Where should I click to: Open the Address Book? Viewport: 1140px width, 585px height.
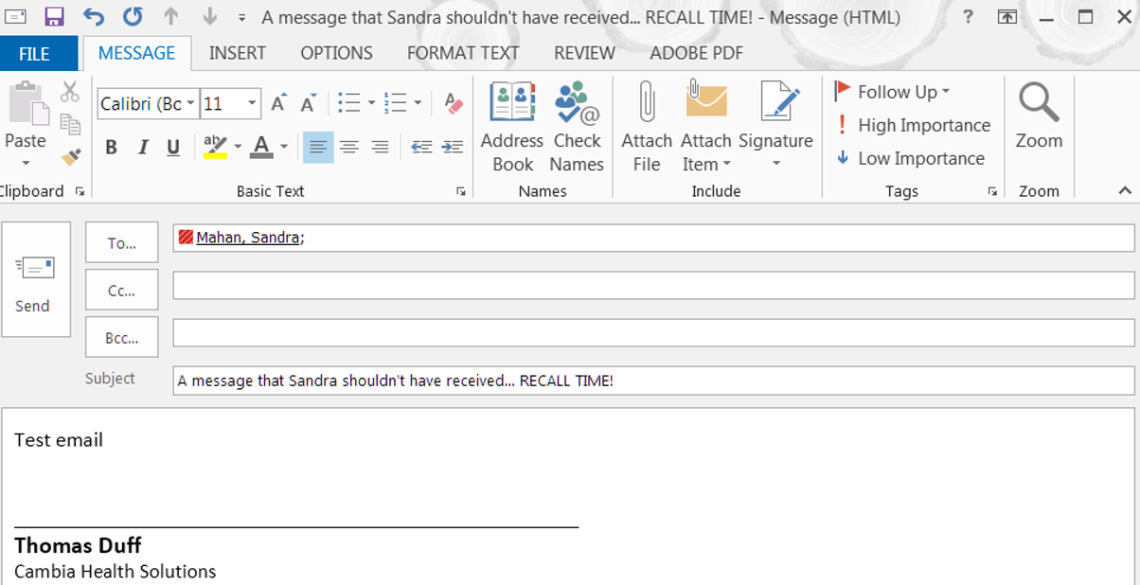pyautogui.click(x=511, y=124)
